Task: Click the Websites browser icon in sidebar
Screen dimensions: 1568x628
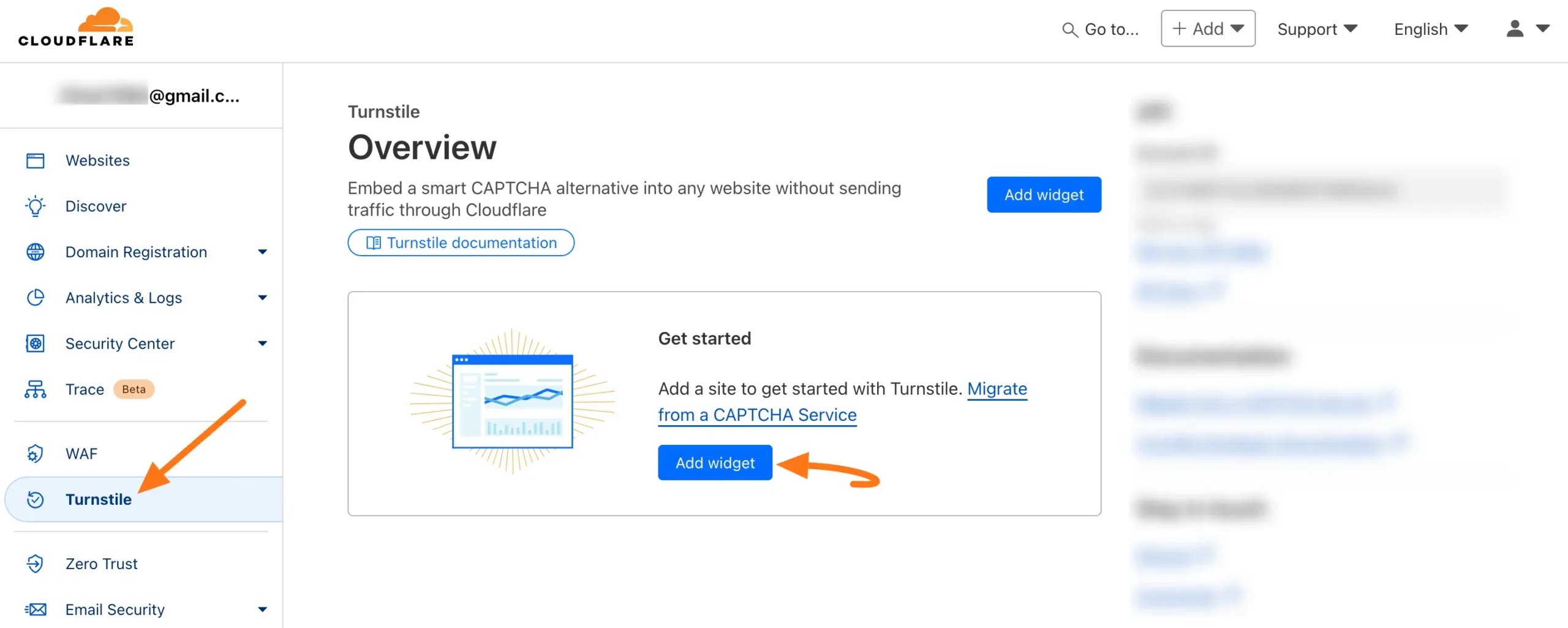Action: (x=36, y=161)
